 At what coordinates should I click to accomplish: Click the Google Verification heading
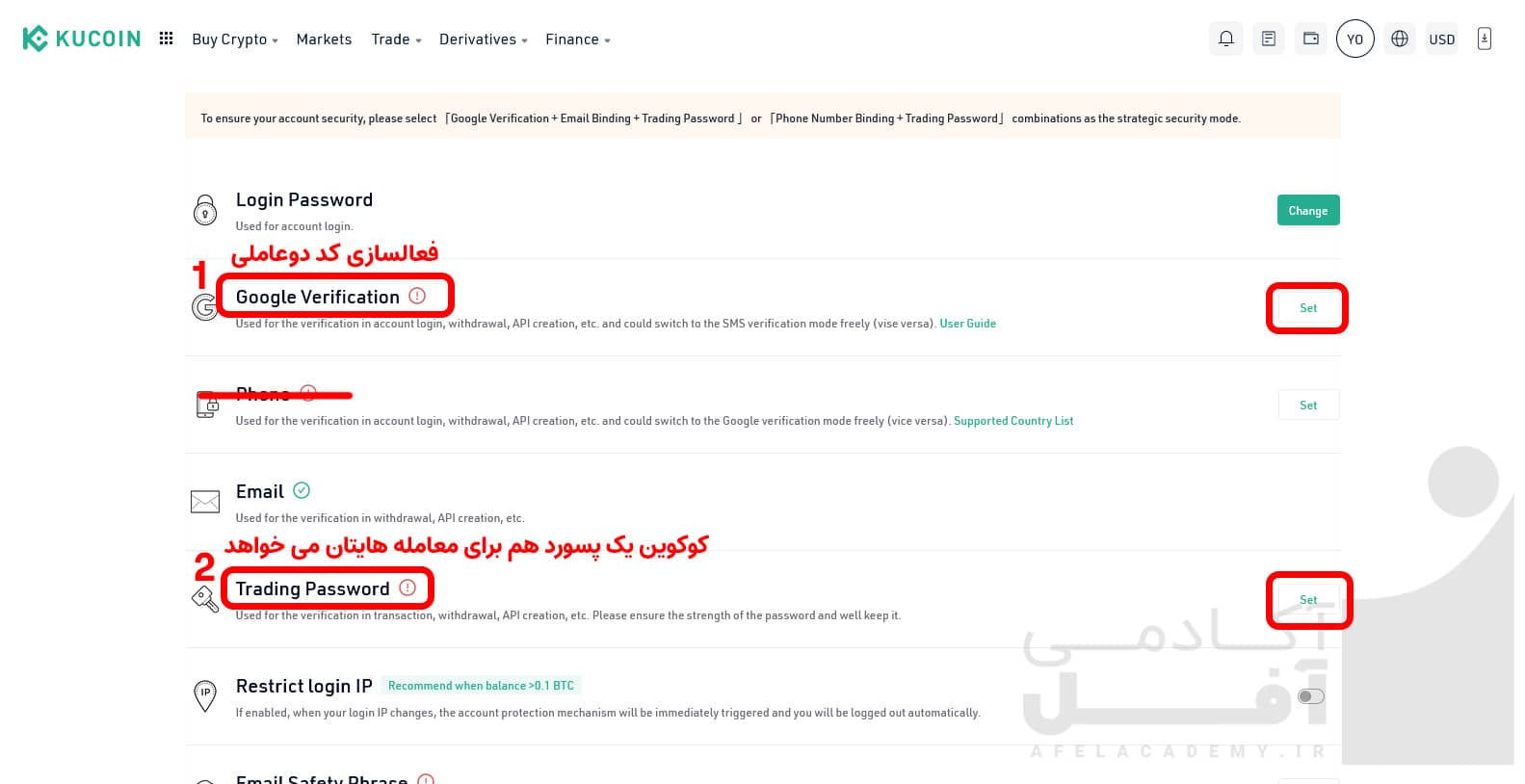(x=318, y=297)
